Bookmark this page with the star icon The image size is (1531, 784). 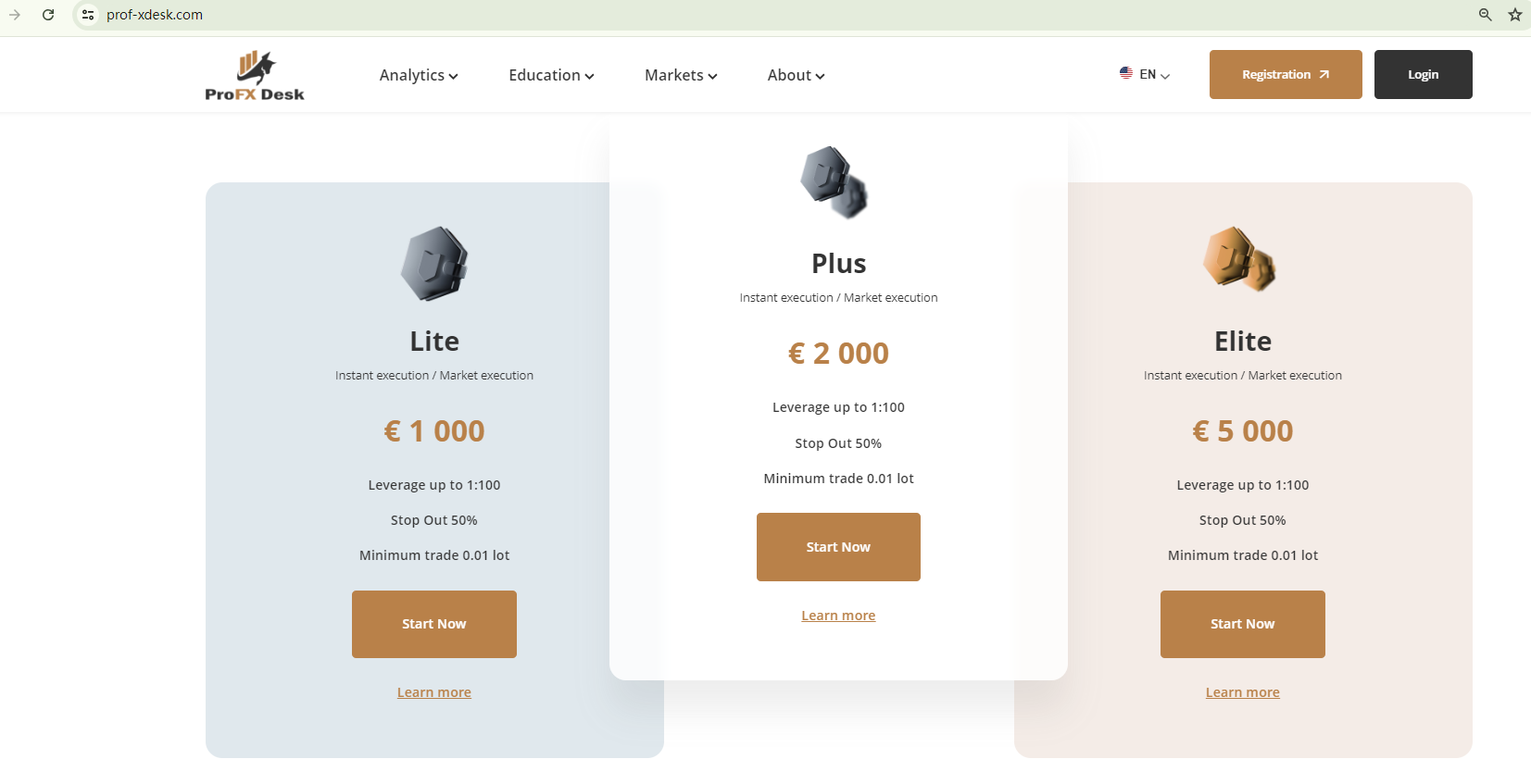[x=1514, y=15]
